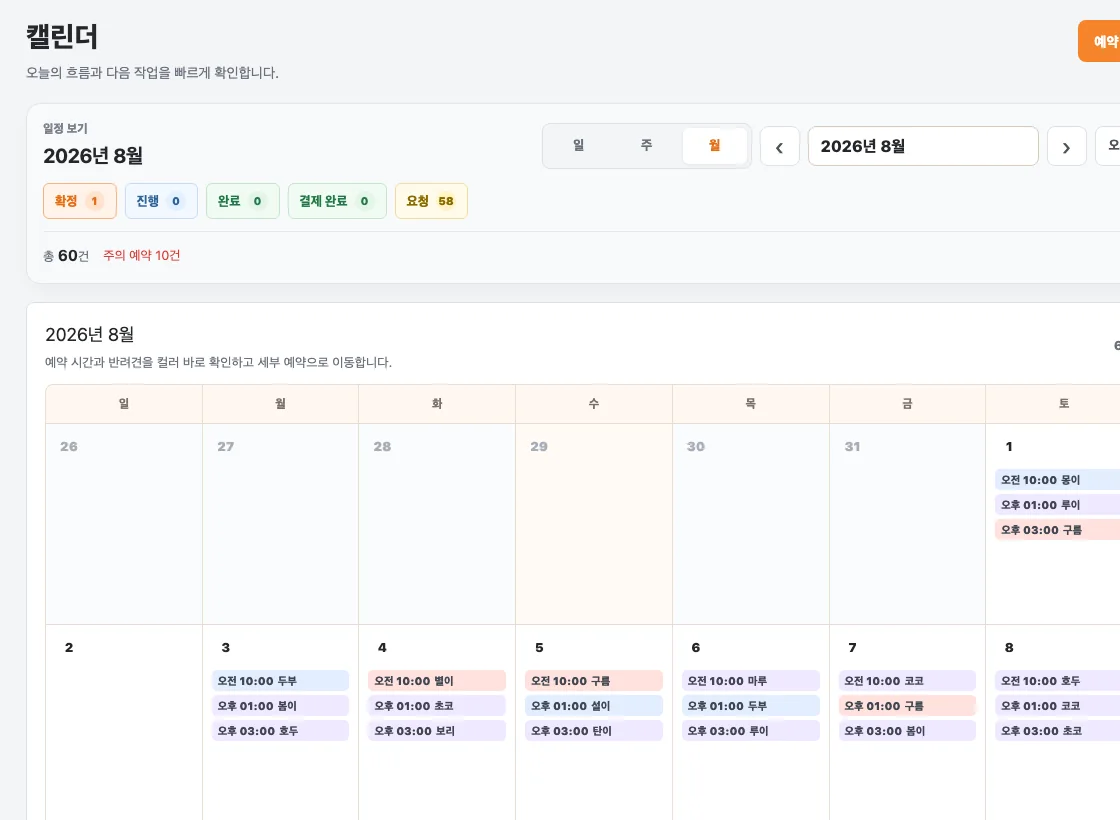Open 오후 03:00 봄이 booking on Aug 7
This screenshot has height=820, width=1120.
click(x=907, y=731)
